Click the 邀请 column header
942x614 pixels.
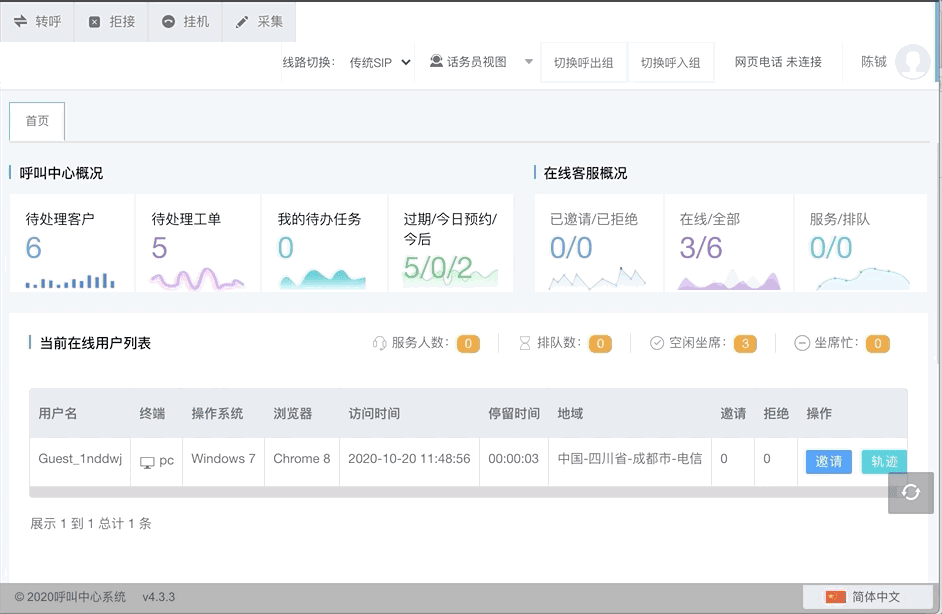click(733, 413)
